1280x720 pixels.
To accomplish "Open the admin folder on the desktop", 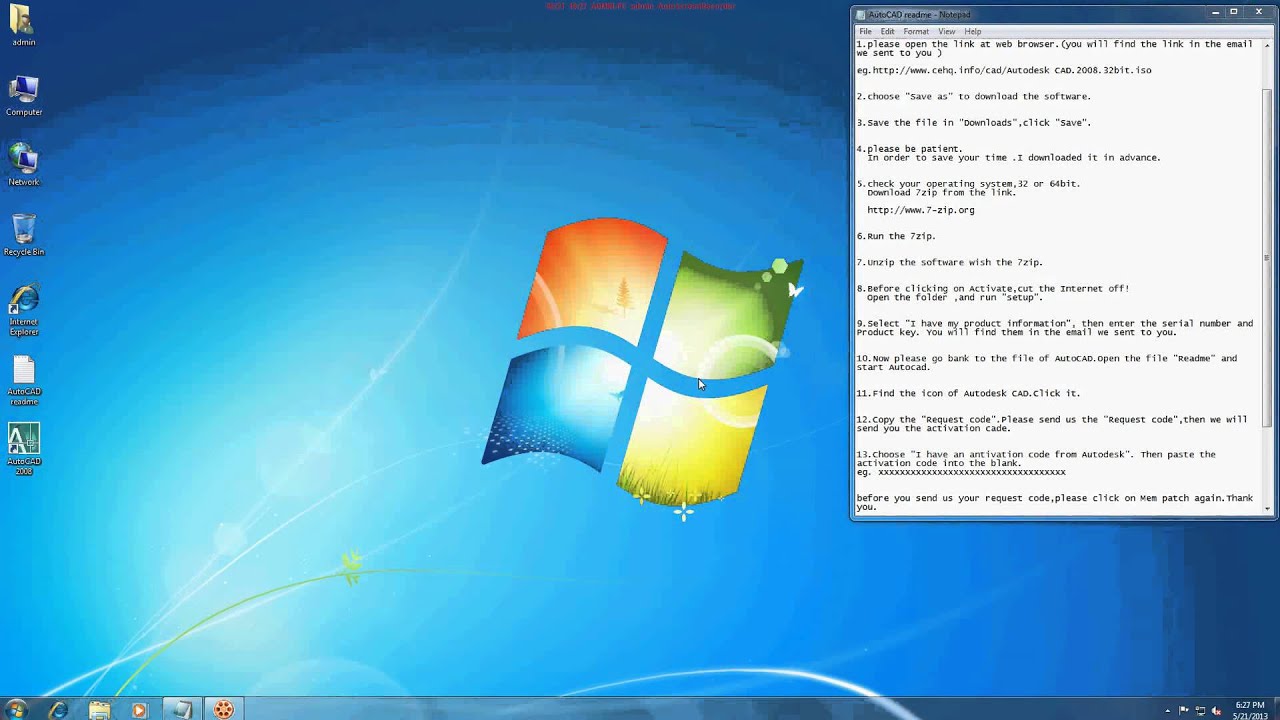I will tap(24, 22).
